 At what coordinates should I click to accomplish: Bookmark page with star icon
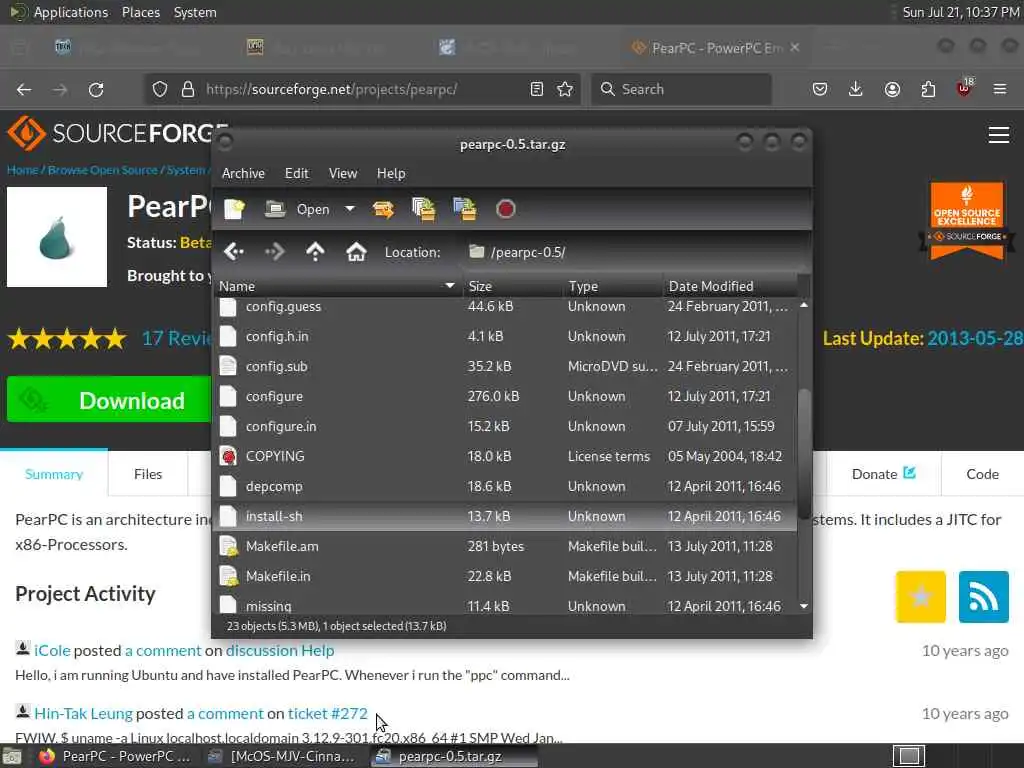click(x=566, y=89)
